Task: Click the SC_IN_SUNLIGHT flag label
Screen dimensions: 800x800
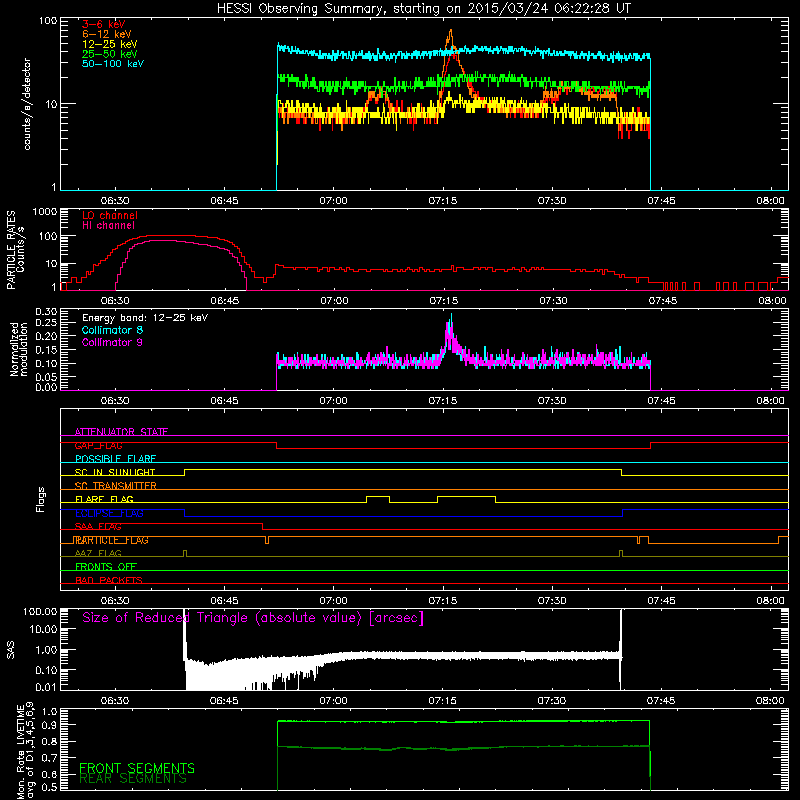Action: 115,472
